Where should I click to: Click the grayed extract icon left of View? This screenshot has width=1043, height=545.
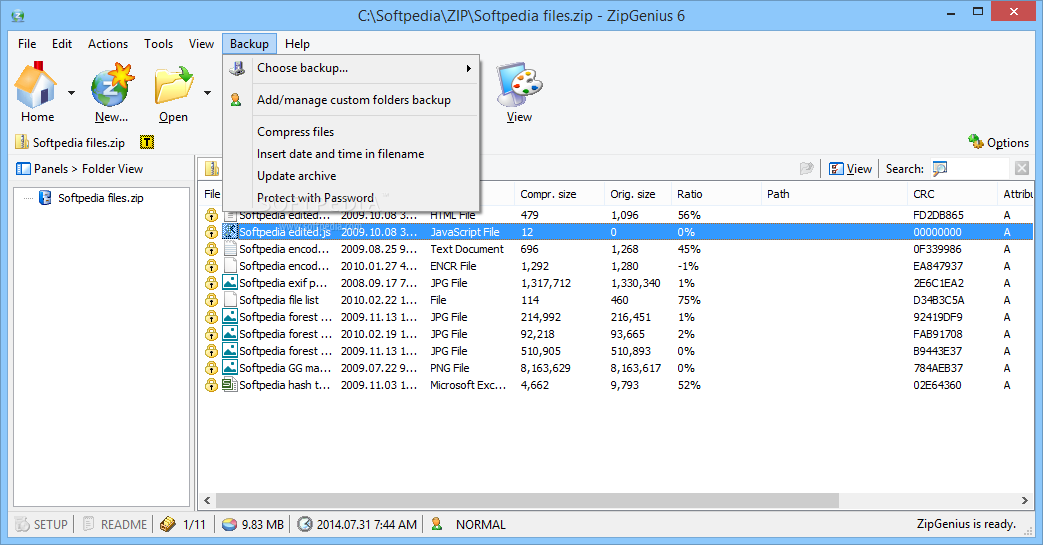pos(807,169)
